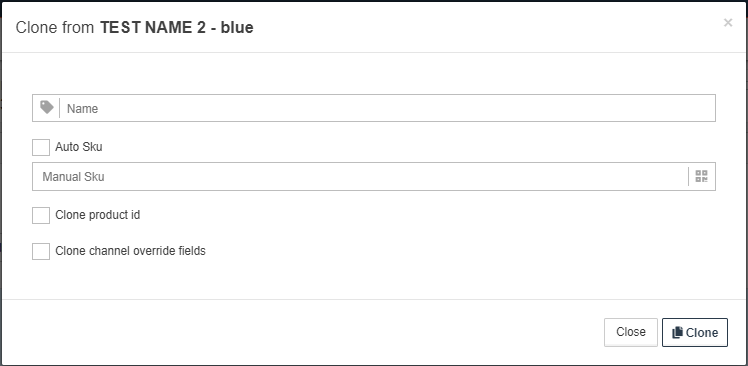Focus the Name text field
The image size is (748, 366).
[387, 108]
